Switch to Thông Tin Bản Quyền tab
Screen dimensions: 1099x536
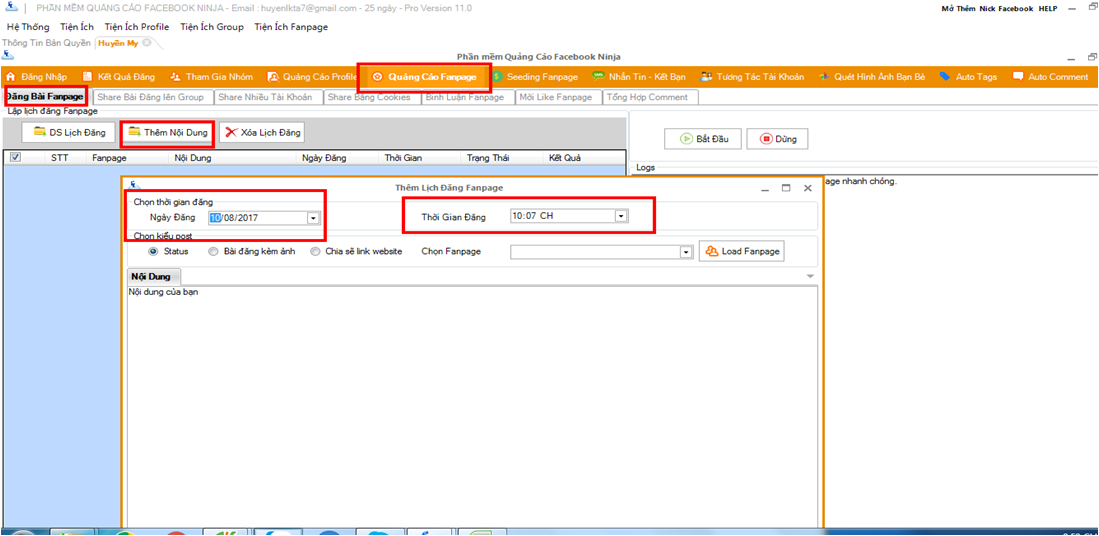tap(46, 43)
